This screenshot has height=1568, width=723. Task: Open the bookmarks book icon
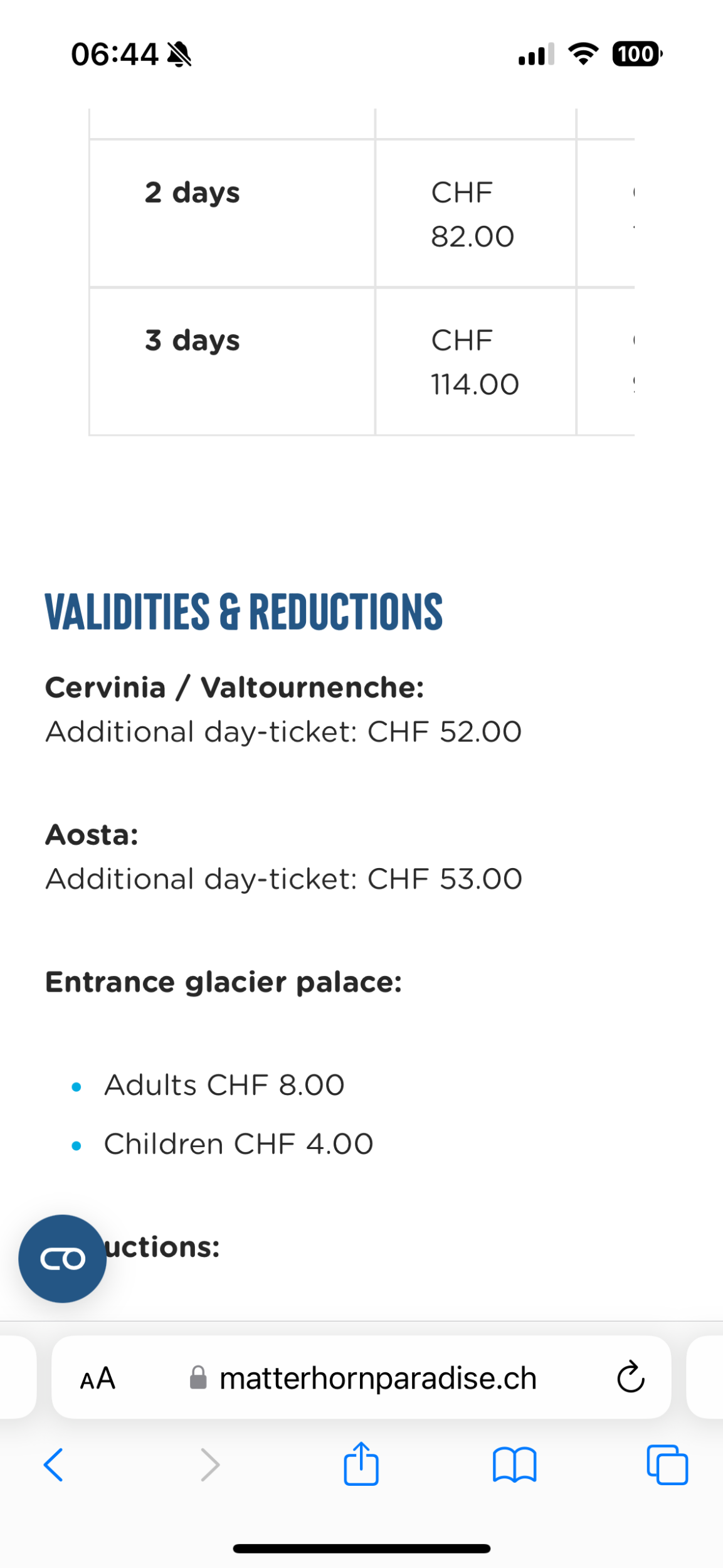[514, 1465]
